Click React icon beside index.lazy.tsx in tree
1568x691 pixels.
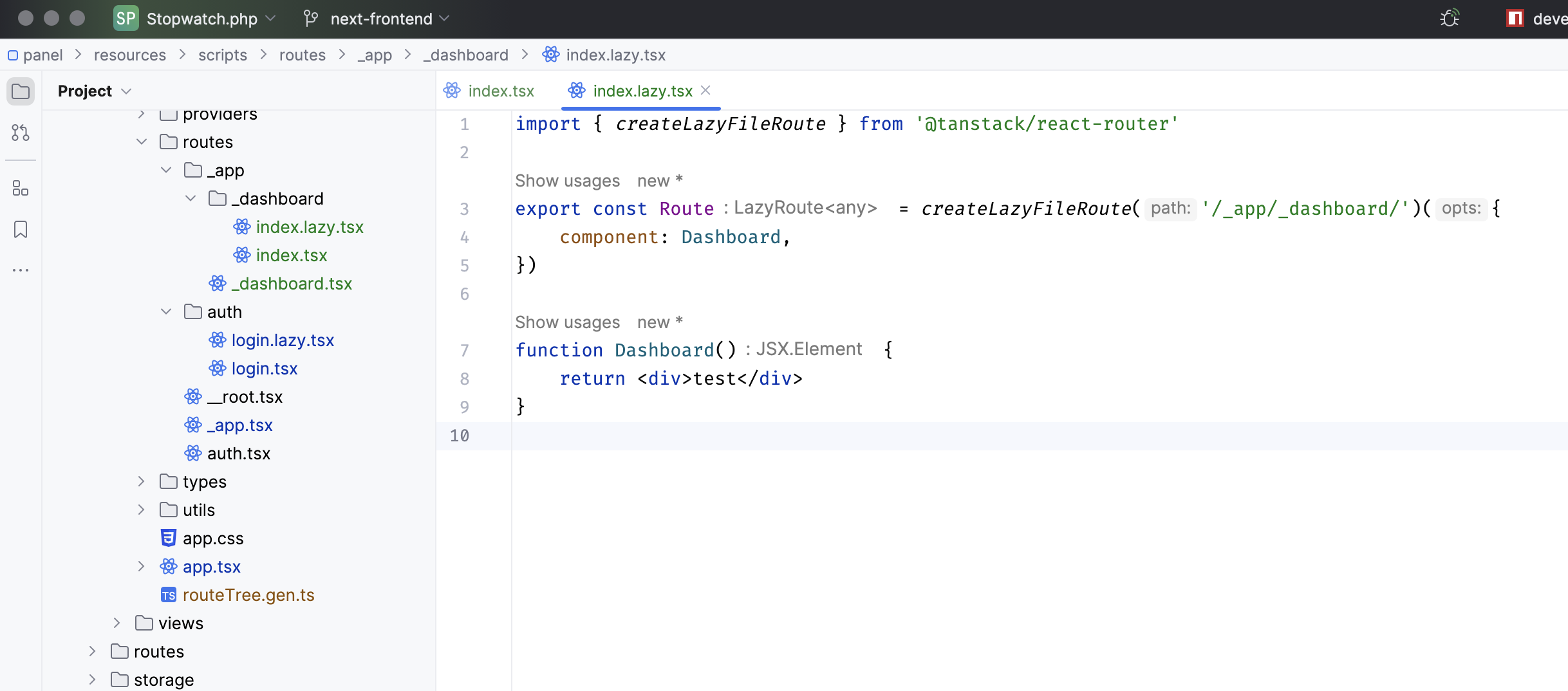[242, 226]
